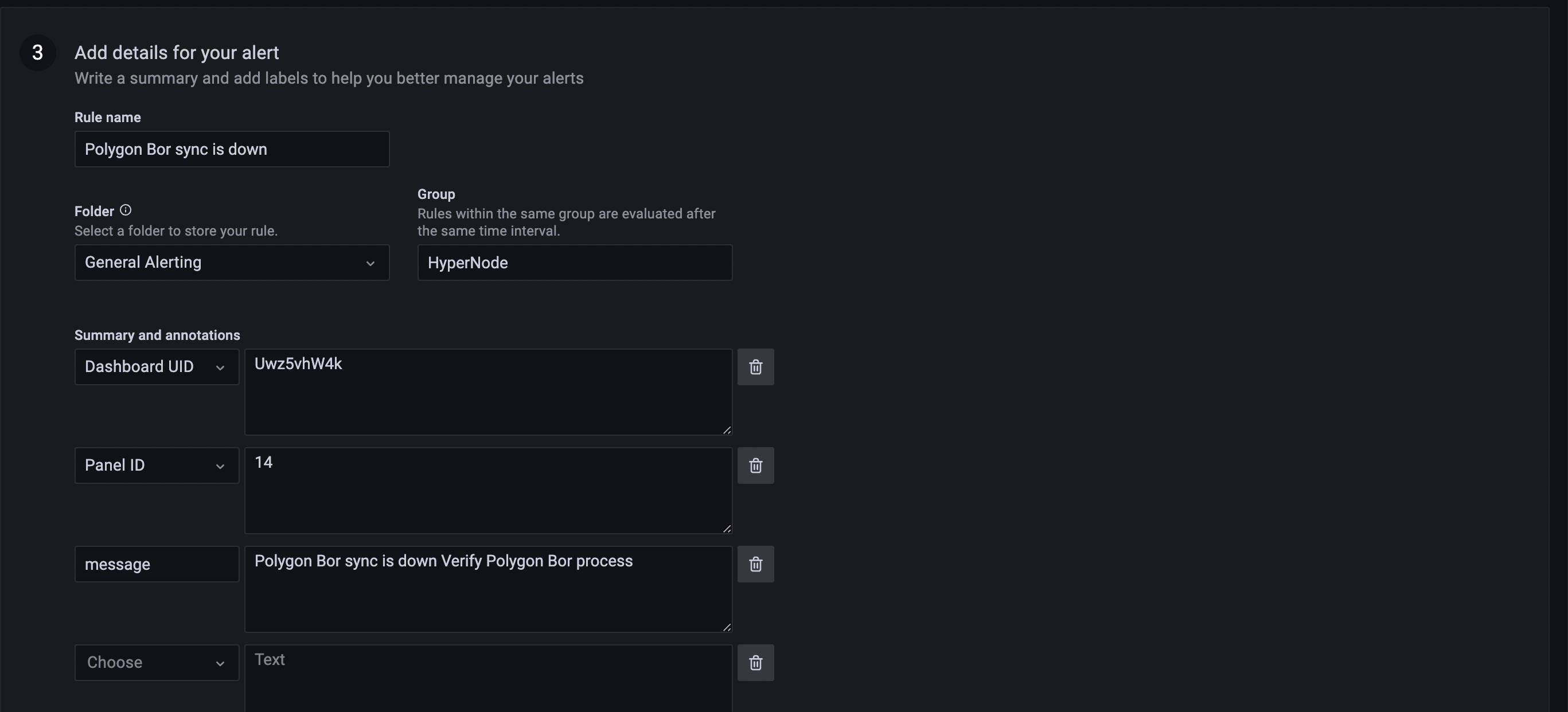Click the step 3 number badge
The width and height of the screenshot is (1568, 712).
(x=38, y=52)
